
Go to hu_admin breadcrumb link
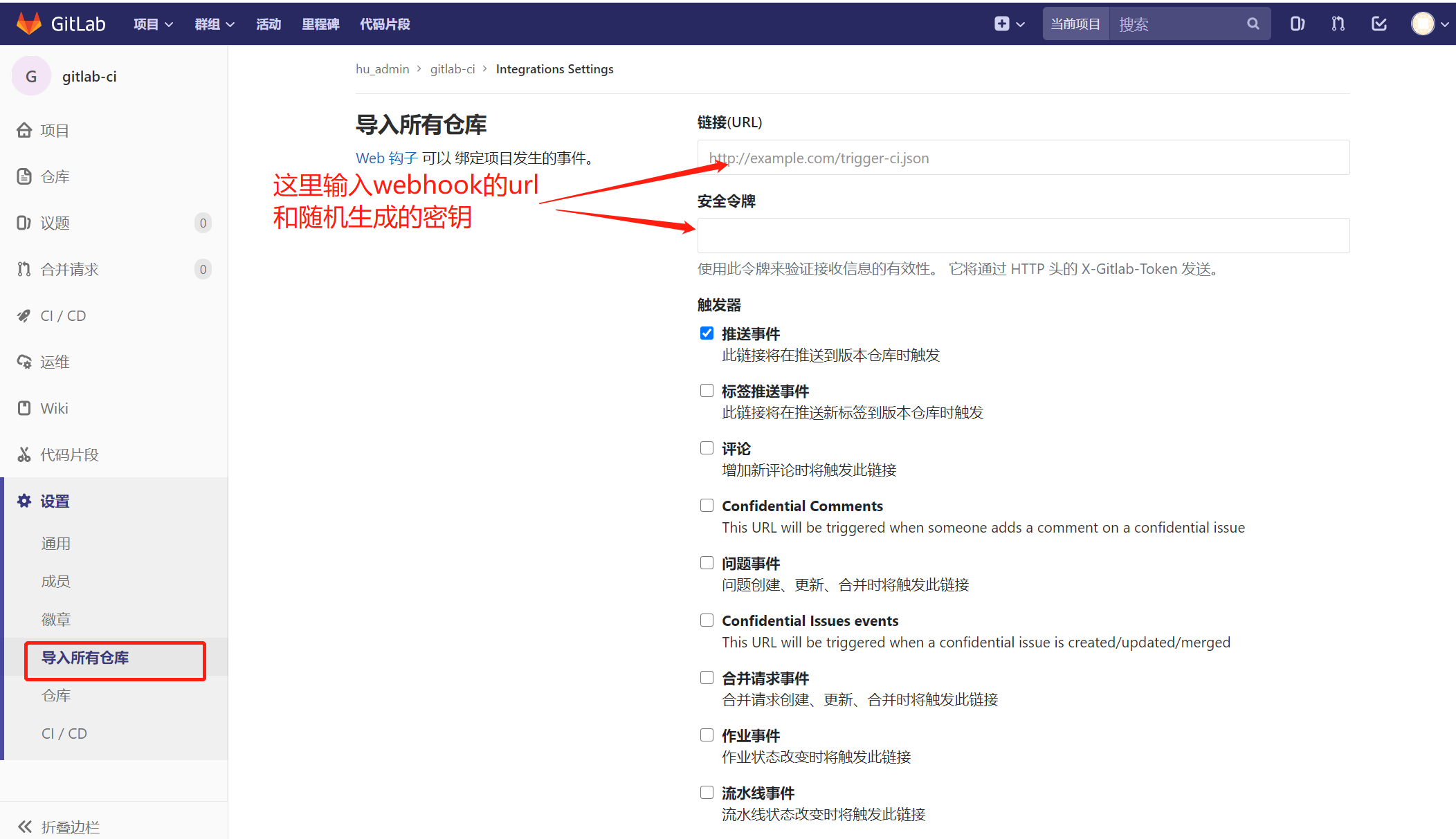point(383,69)
